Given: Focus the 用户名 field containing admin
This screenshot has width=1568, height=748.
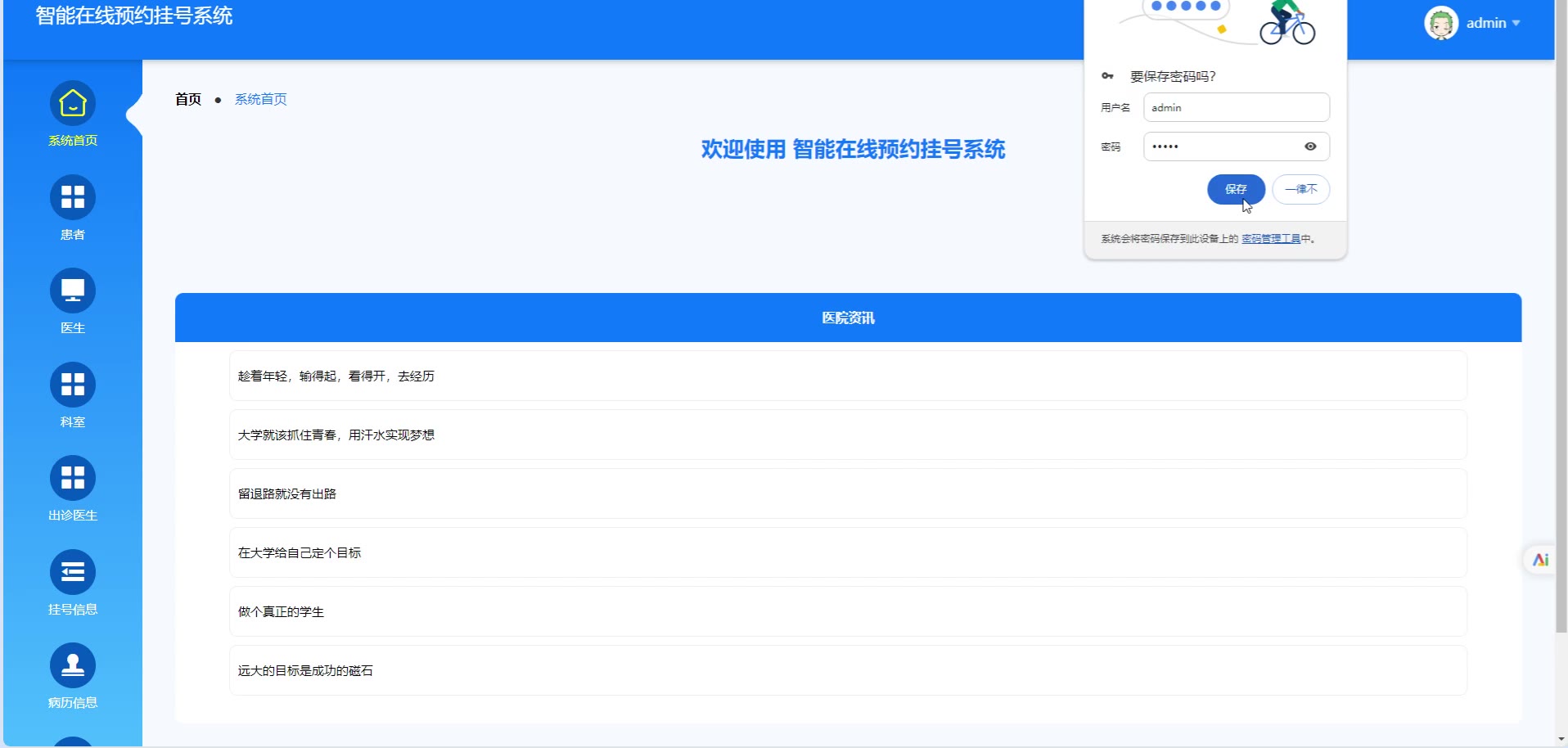Looking at the screenshot, I should coord(1237,107).
